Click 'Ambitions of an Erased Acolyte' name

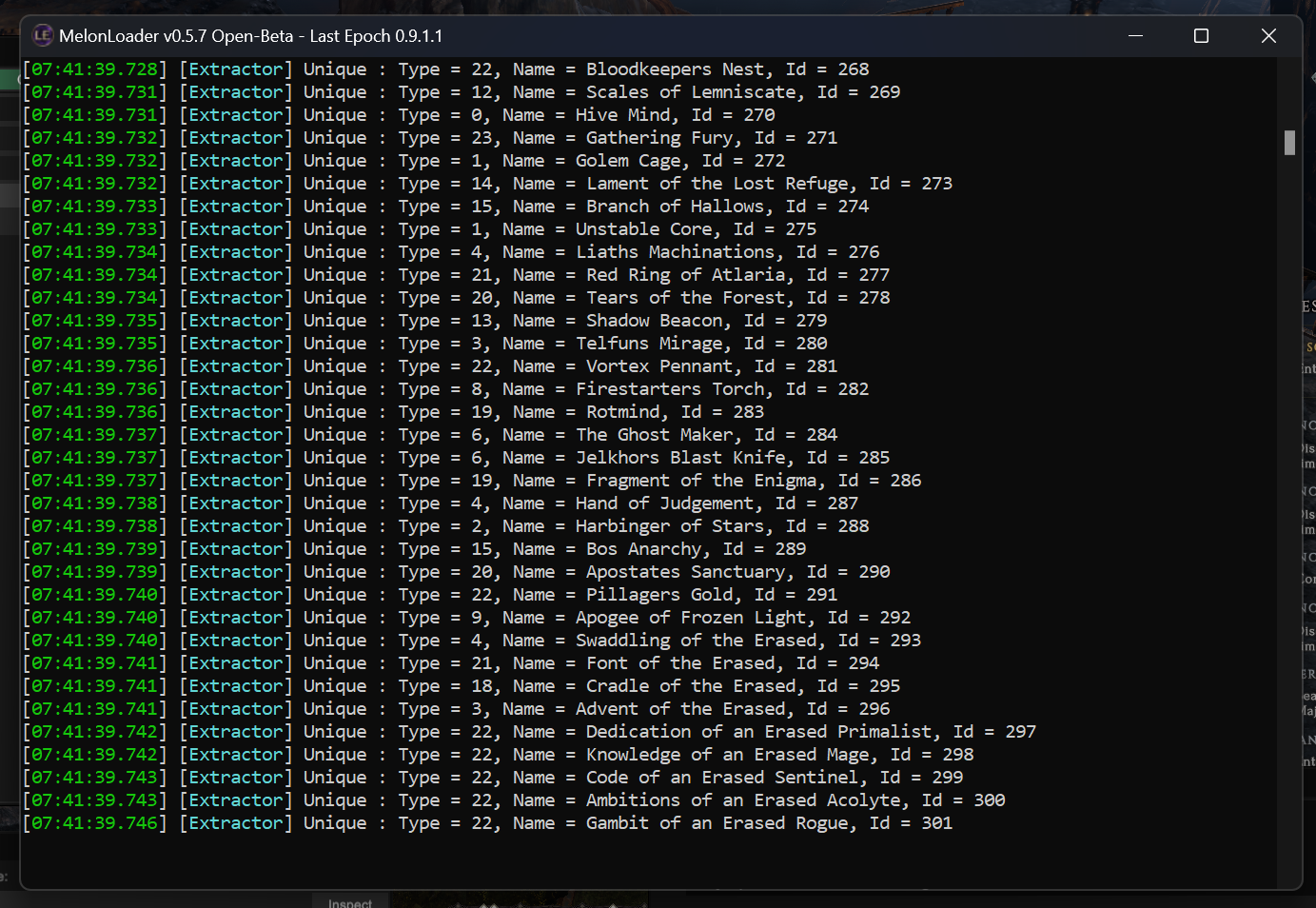(743, 800)
